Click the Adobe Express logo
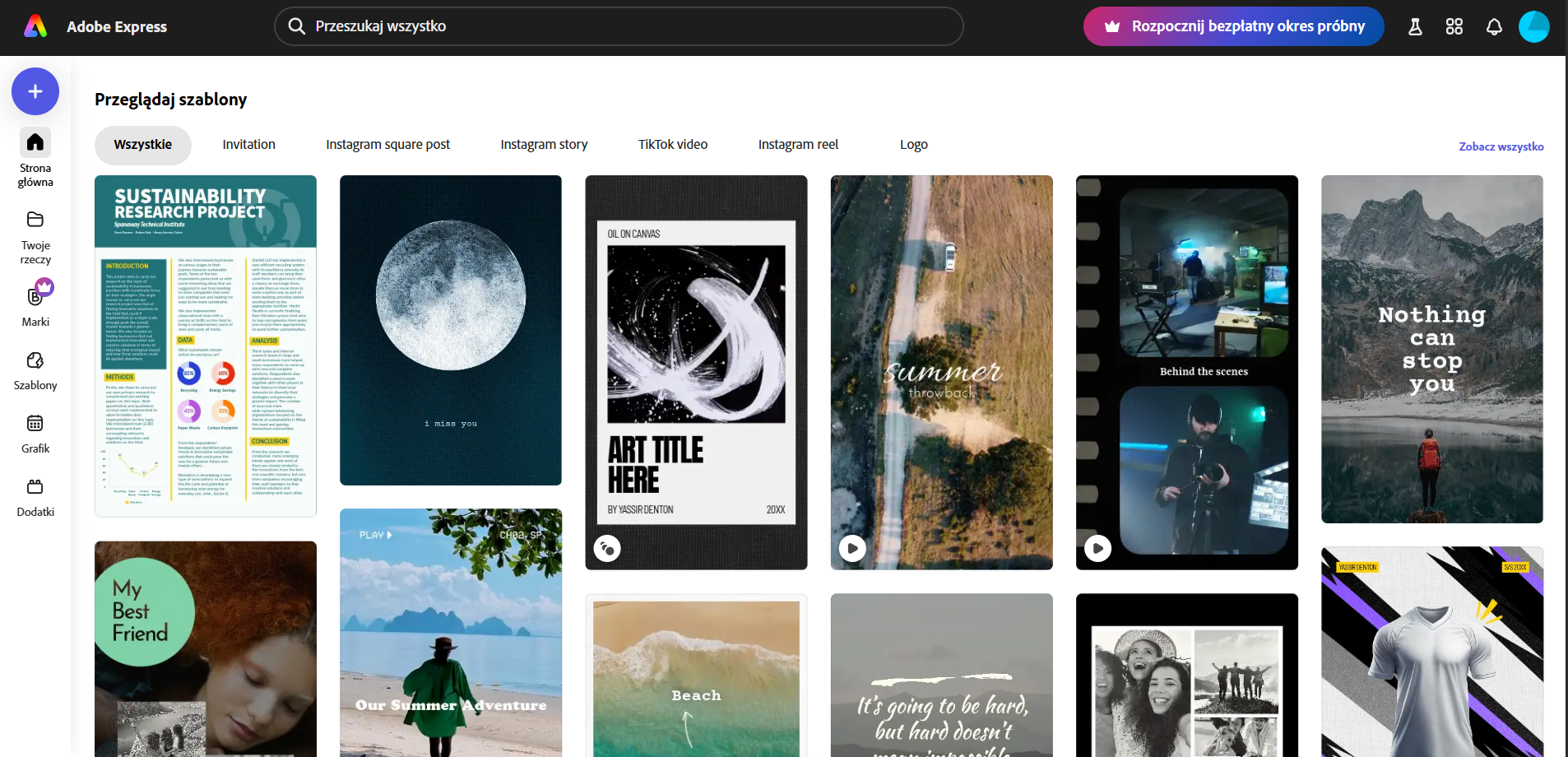Screen dimensions: 1568x757 35,26
